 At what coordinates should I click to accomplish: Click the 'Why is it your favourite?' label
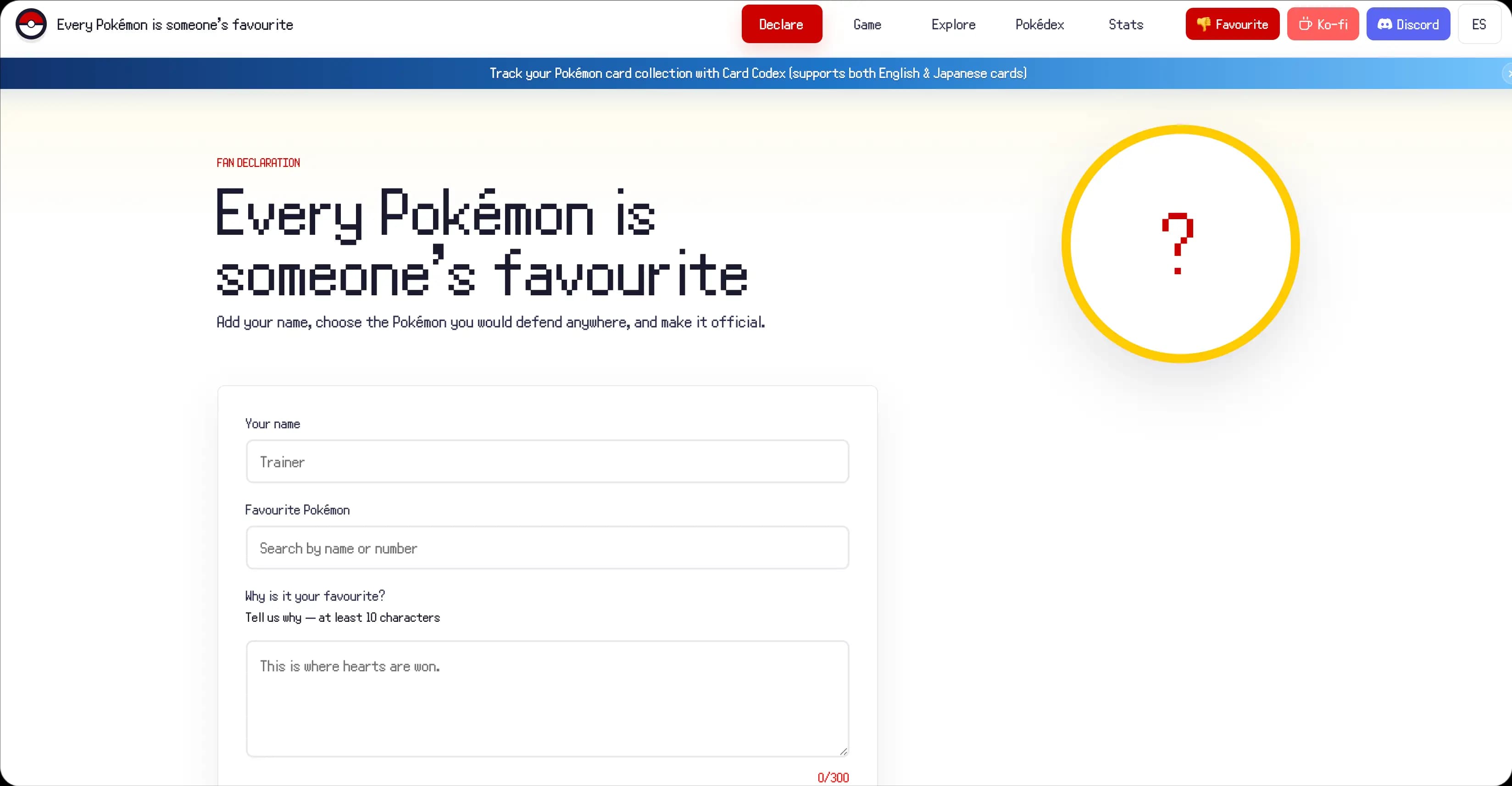coord(315,596)
